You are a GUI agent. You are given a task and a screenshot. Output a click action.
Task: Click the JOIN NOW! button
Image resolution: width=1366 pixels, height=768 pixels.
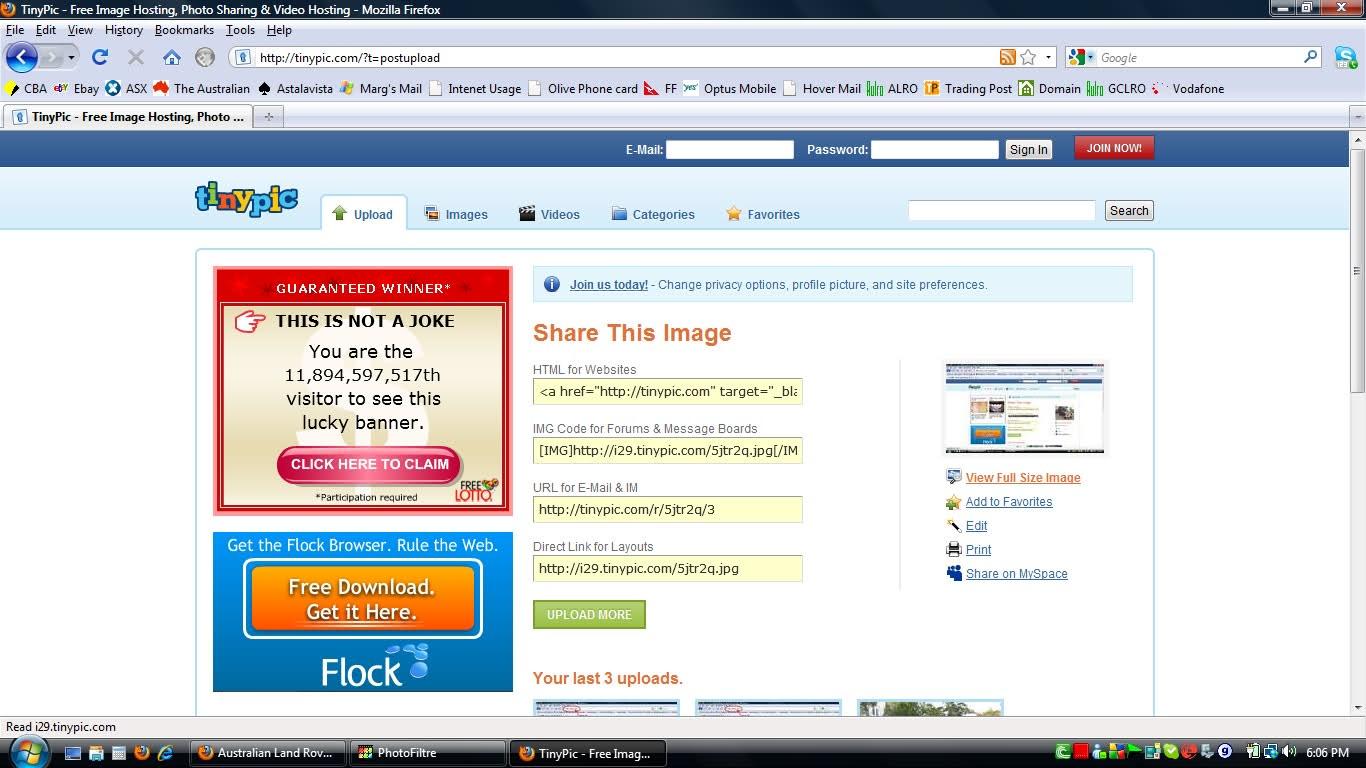tap(1113, 148)
